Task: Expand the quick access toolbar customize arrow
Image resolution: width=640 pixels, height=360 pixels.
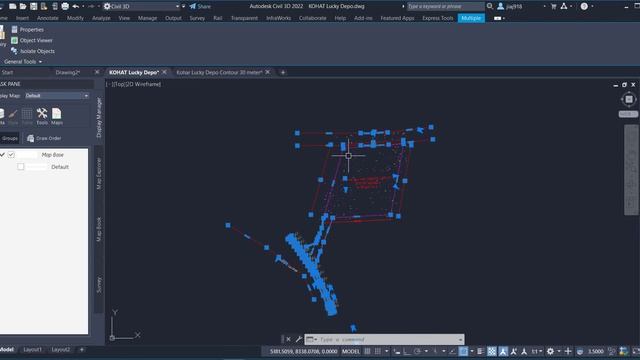Action: [183, 6]
